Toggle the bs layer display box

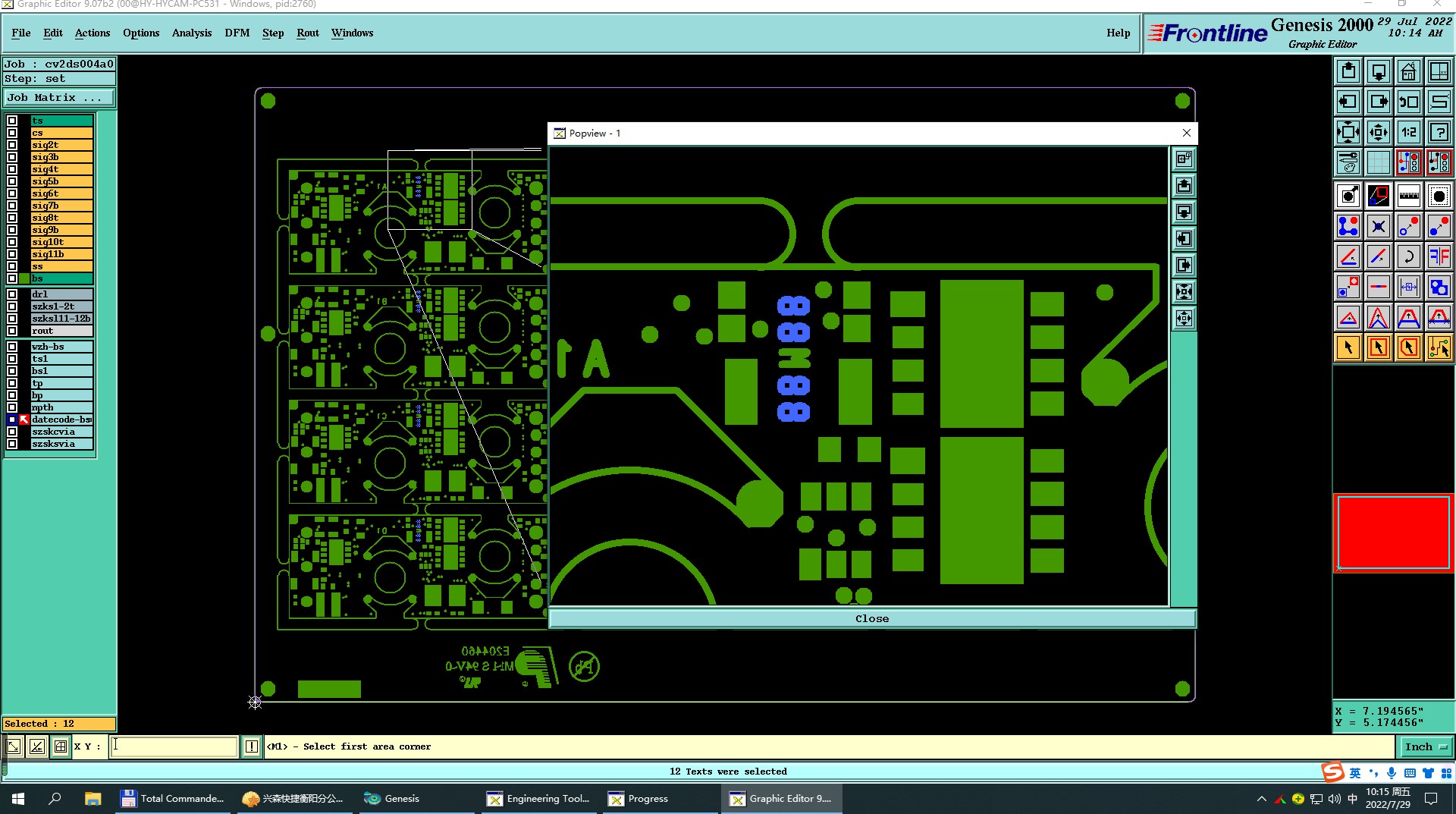(12, 278)
